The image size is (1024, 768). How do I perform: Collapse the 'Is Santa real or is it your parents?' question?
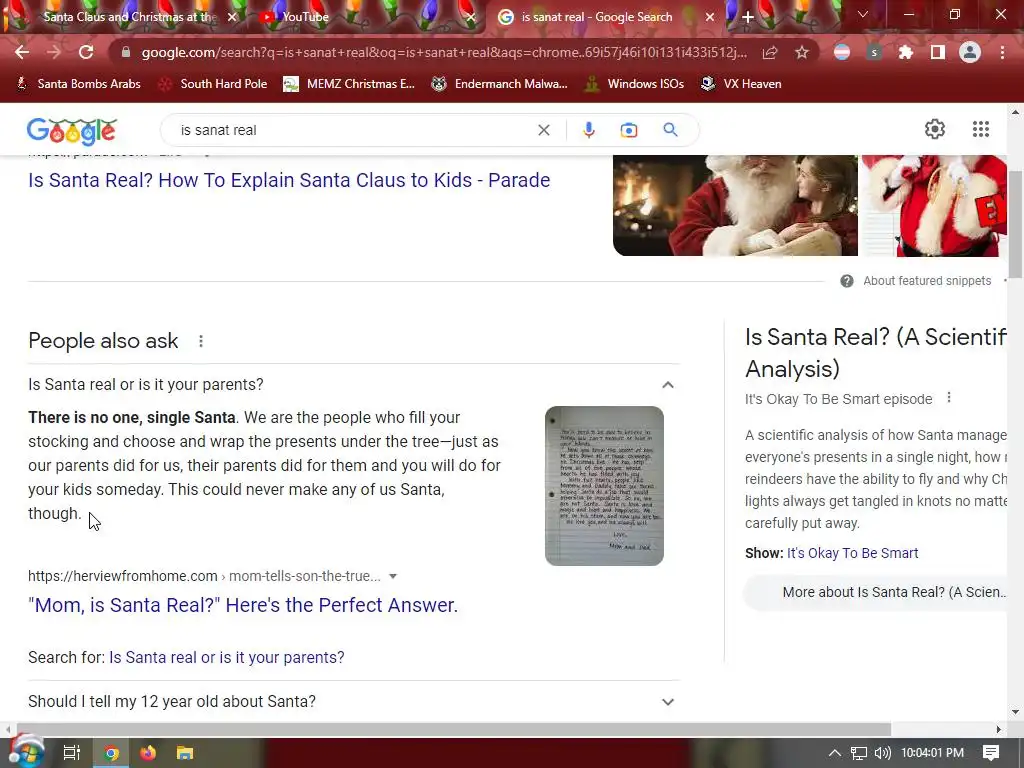tap(667, 385)
